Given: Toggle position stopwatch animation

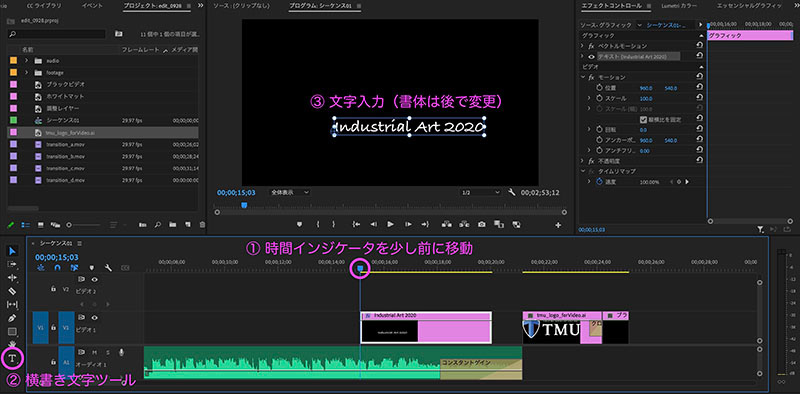Looking at the screenshot, I should pyautogui.click(x=599, y=88).
